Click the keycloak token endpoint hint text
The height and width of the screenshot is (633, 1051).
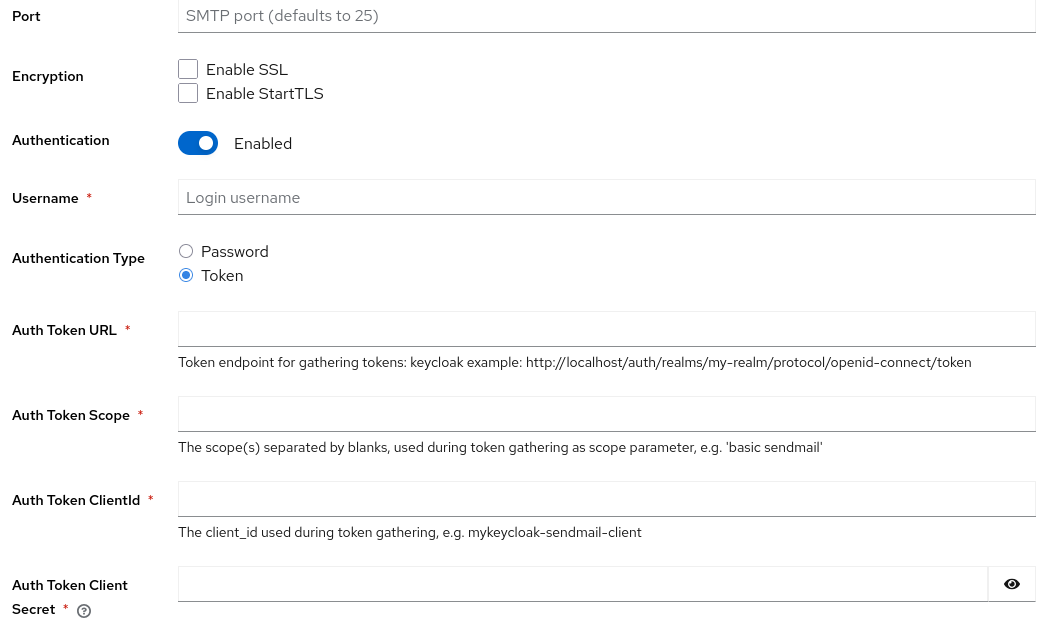point(574,362)
